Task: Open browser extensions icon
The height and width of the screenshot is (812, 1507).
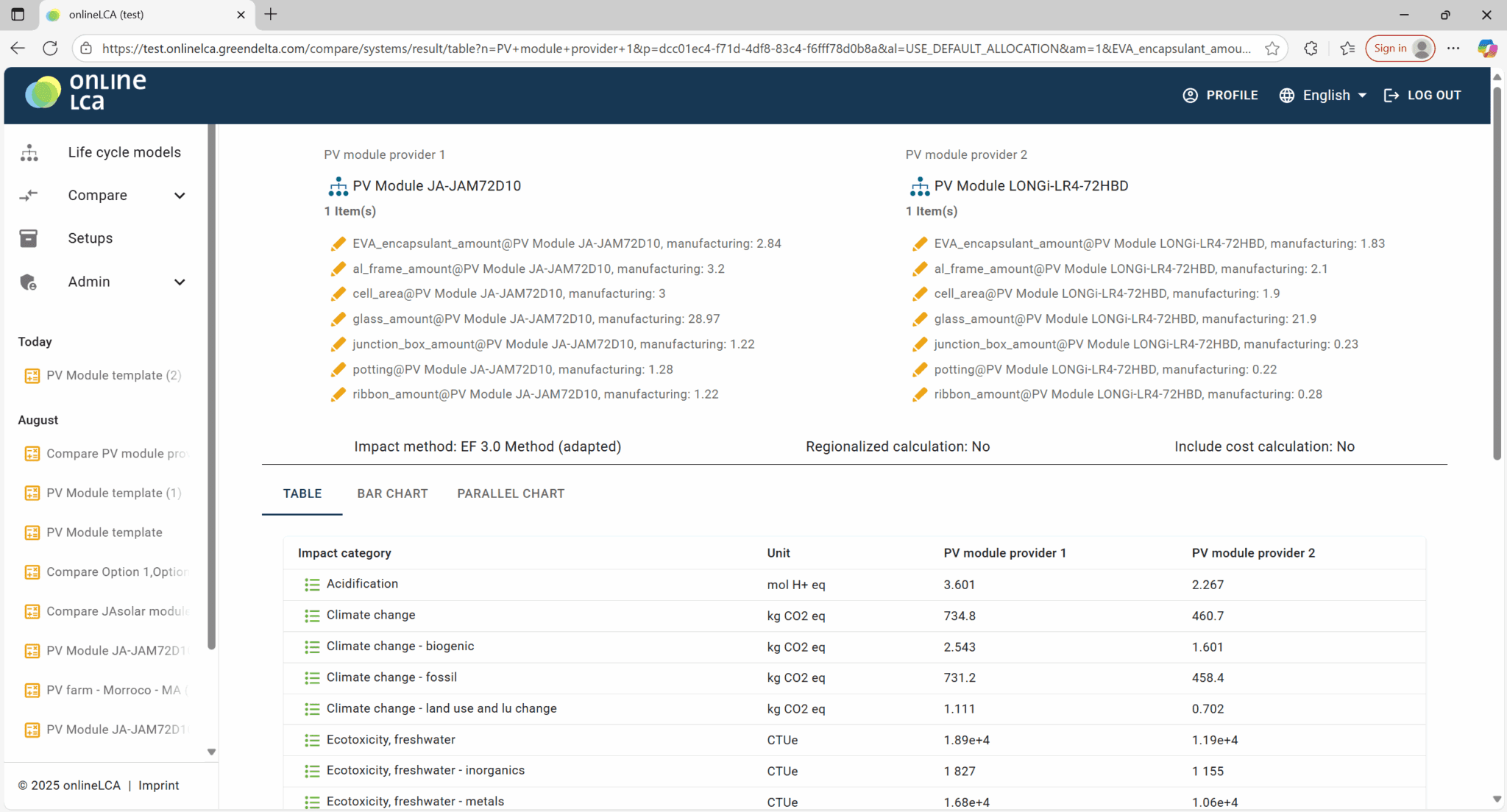Action: click(1311, 49)
